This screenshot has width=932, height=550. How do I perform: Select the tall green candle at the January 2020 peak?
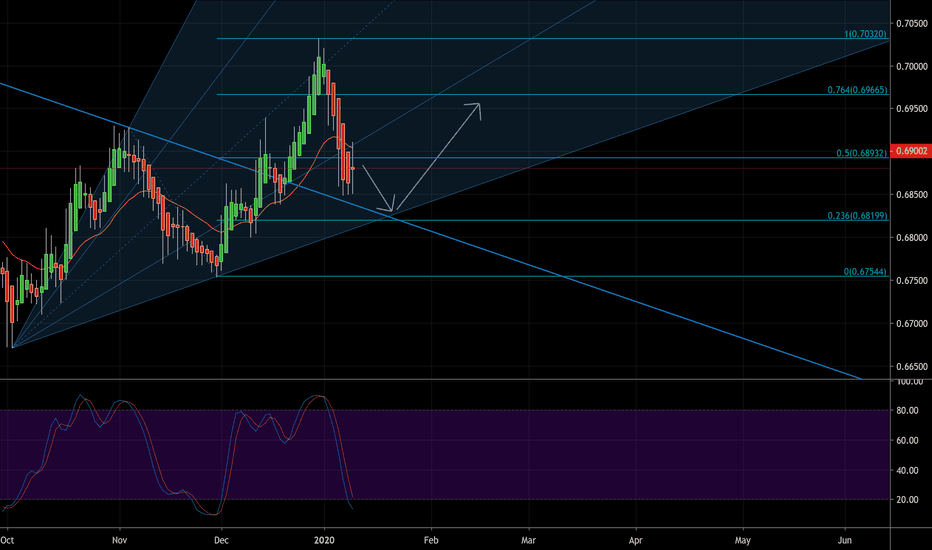(319, 74)
